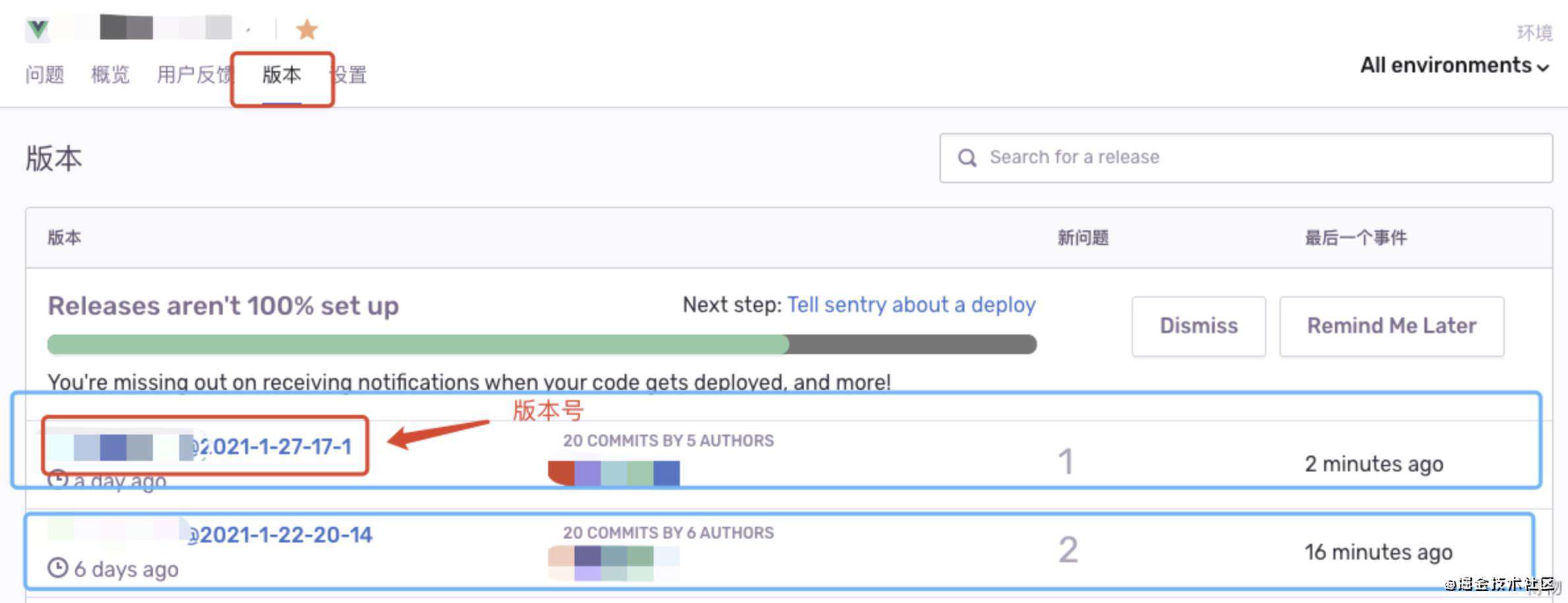
Task: Open the project name dropdown caret
Action: pyautogui.click(x=248, y=30)
